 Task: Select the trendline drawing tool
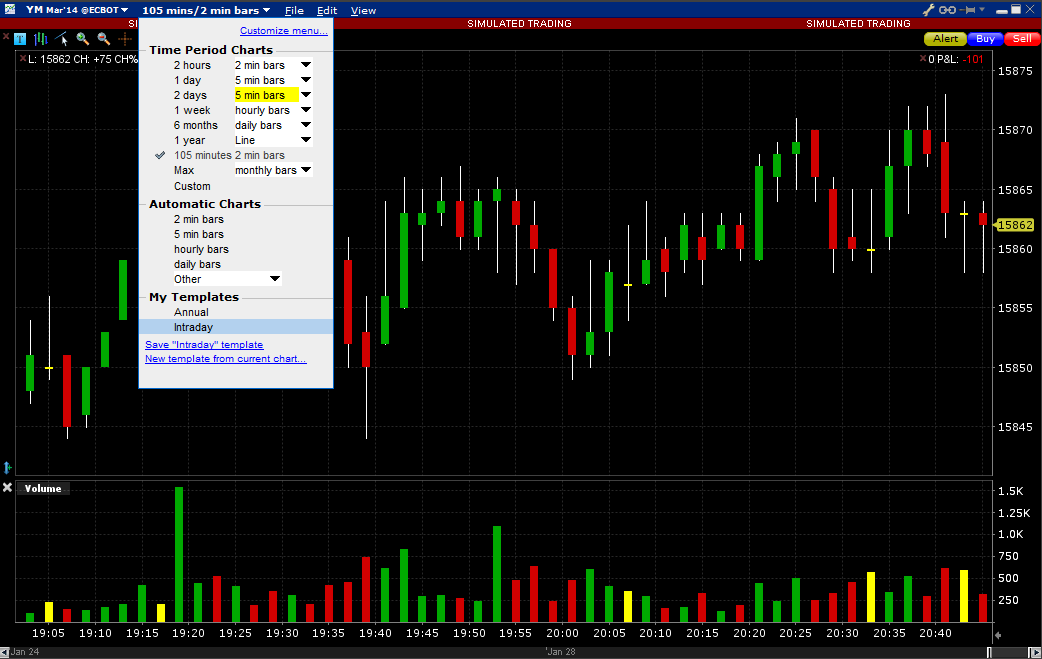61,39
